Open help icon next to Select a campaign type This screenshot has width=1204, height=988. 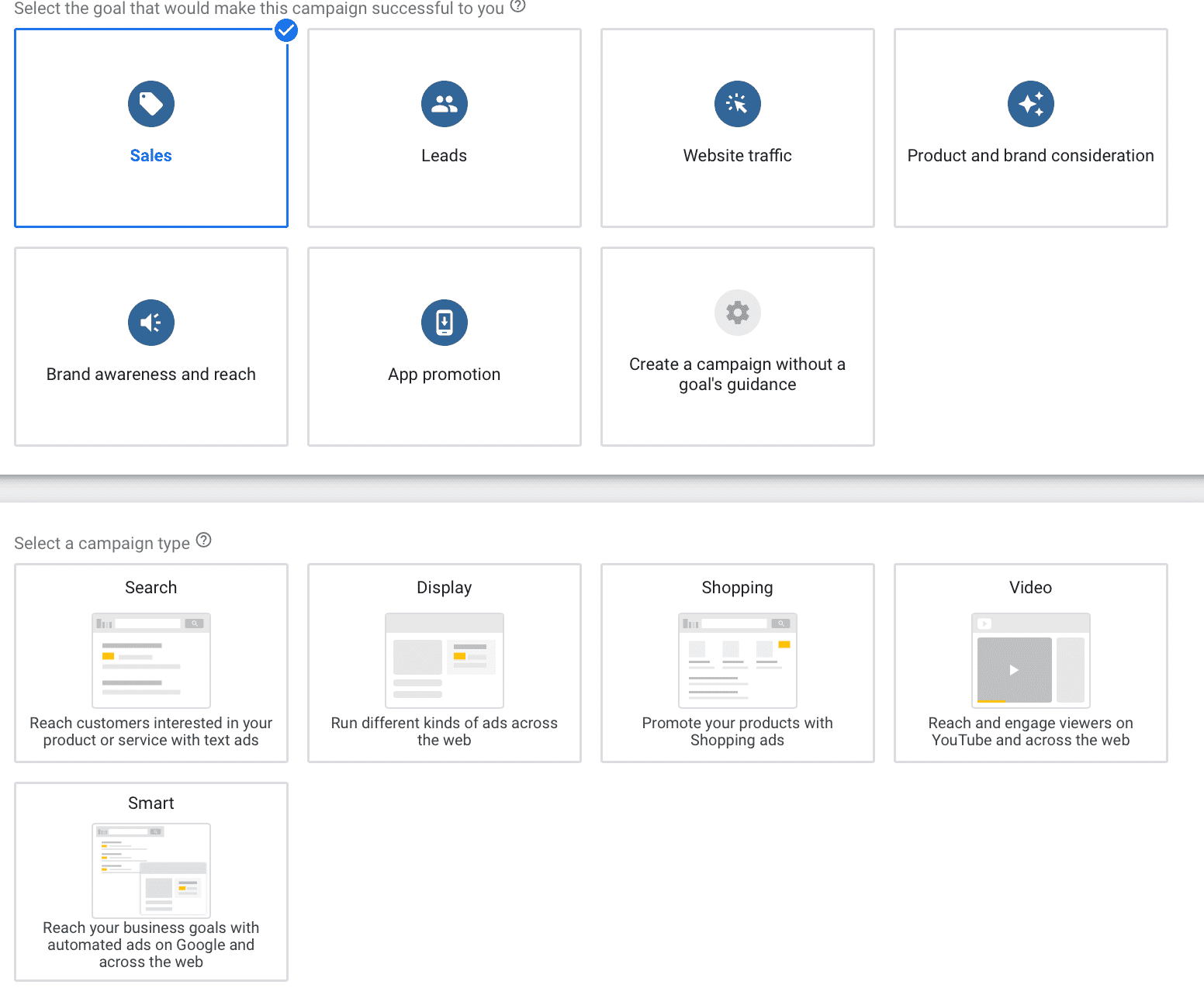pyautogui.click(x=203, y=541)
